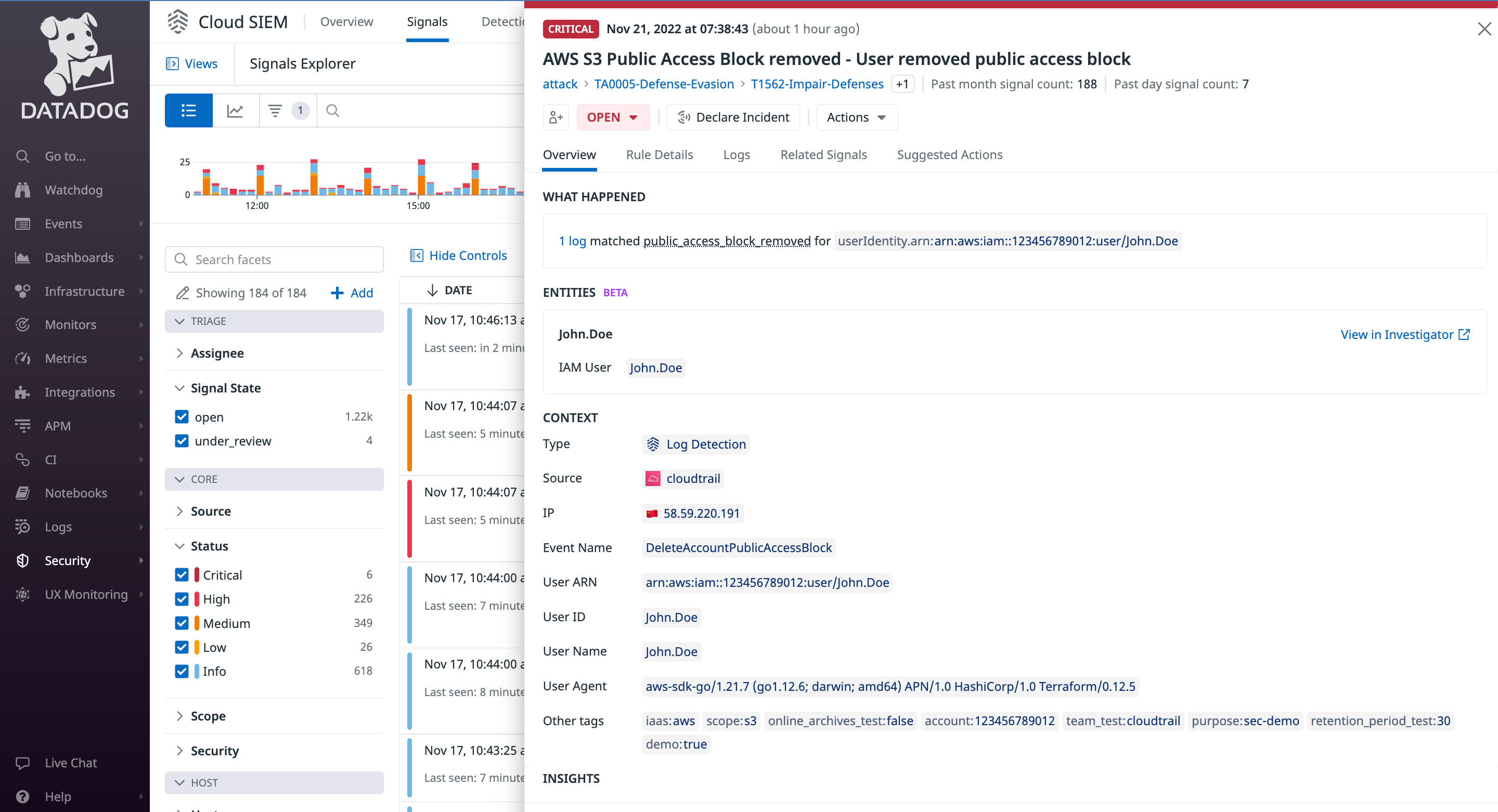Click the assign-user icon beside OPEN
The image size is (1498, 812).
coord(556,117)
